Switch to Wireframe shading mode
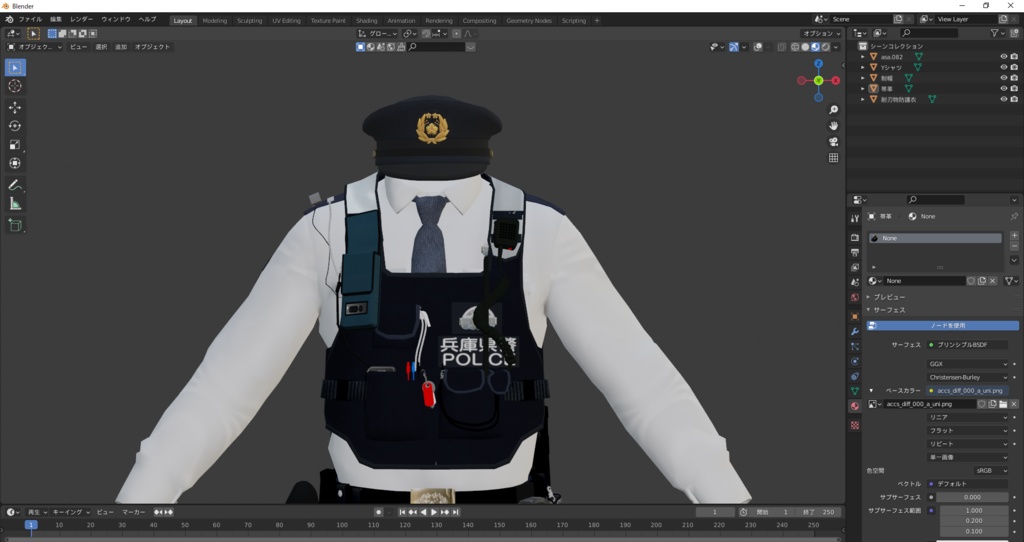Viewport: 1024px width, 542px height. click(795, 47)
